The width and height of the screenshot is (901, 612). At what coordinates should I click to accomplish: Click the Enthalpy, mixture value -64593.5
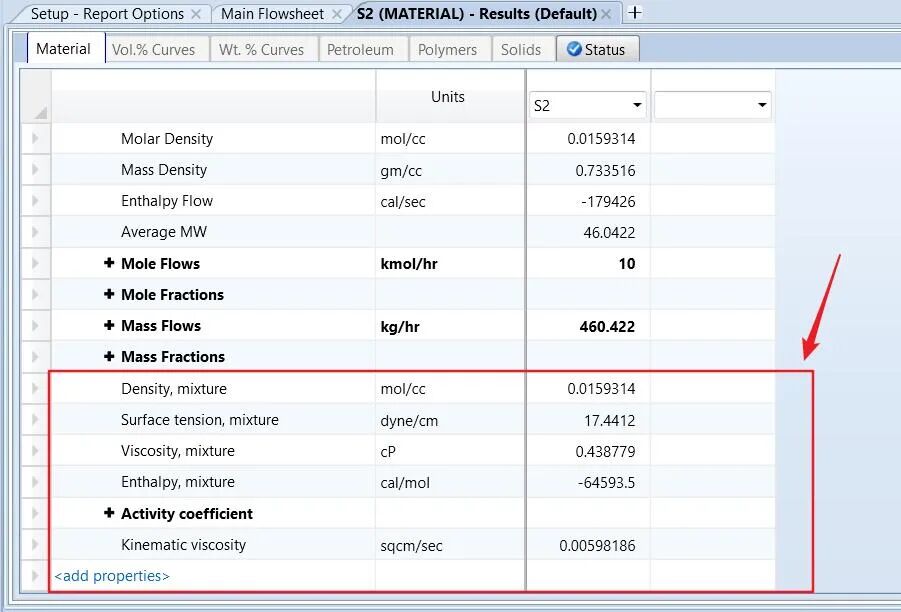click(x=606, y=482)
